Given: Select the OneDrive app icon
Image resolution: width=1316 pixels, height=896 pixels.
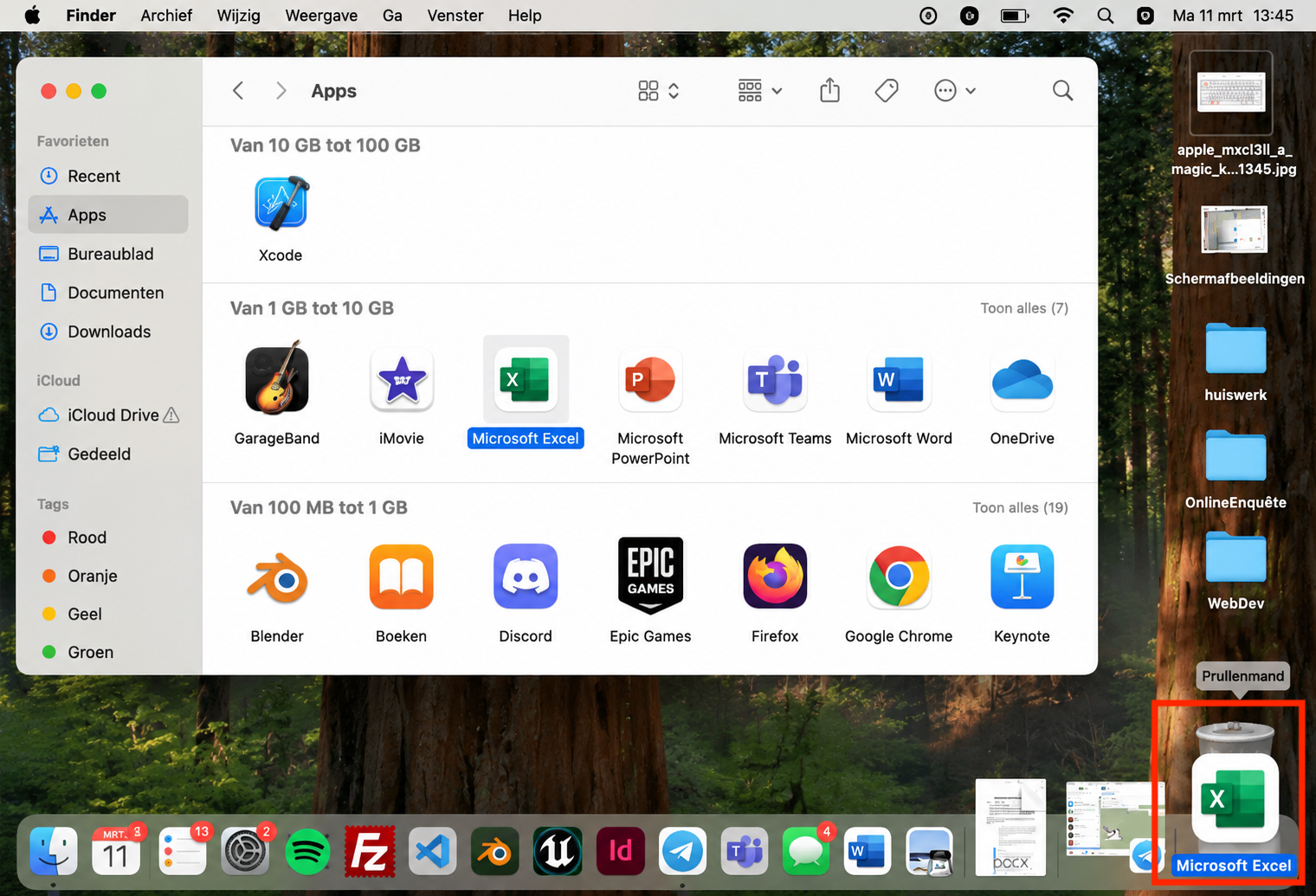Looking at the screenshot, I should tap(1022, 379).
